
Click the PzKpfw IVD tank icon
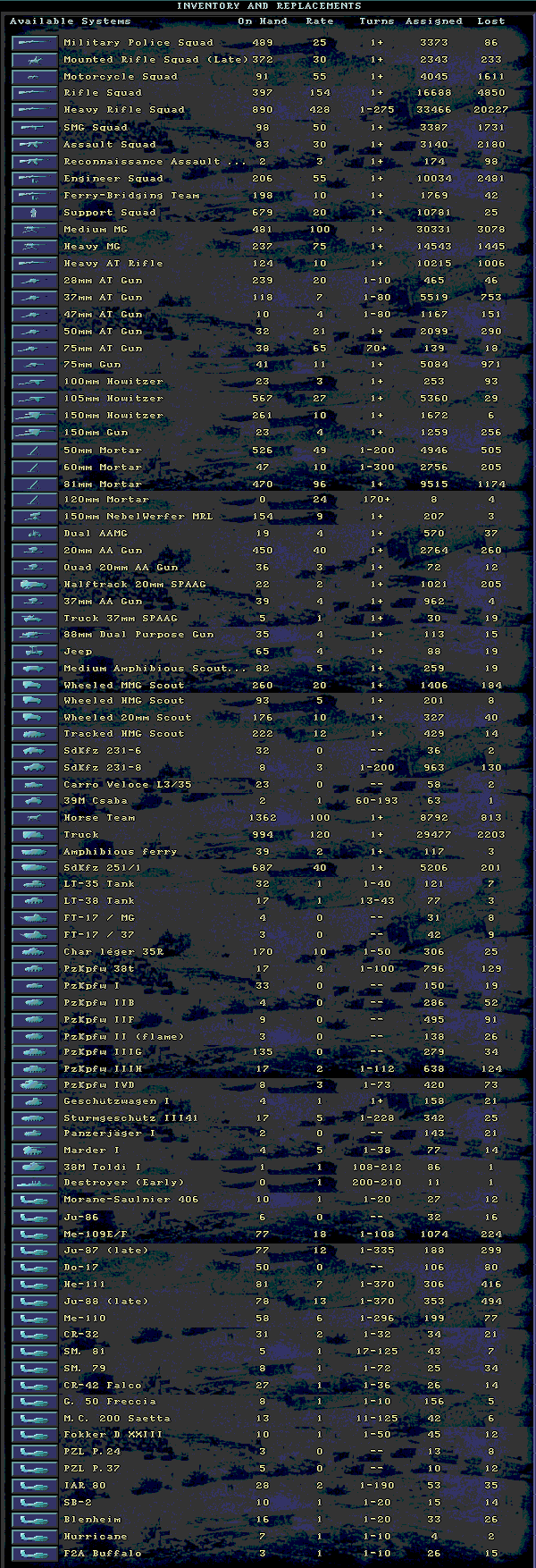[34, 1084]
